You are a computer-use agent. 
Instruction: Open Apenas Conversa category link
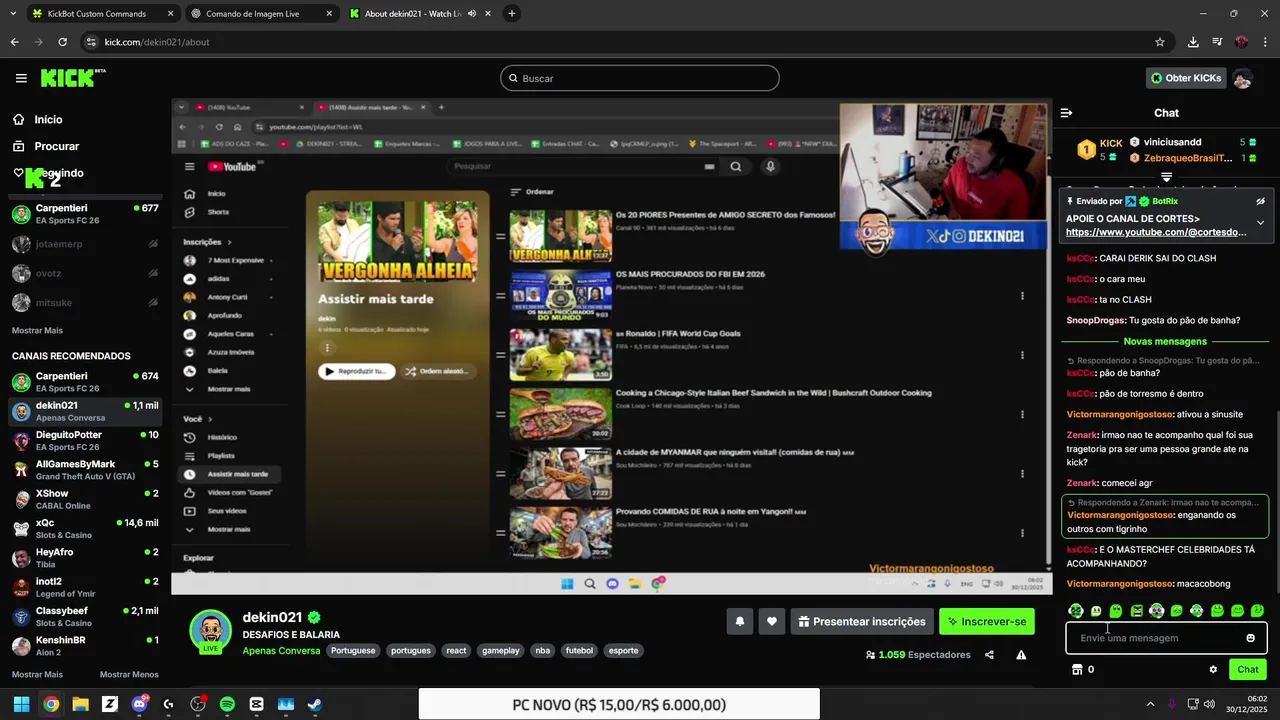tap(281, 650)
